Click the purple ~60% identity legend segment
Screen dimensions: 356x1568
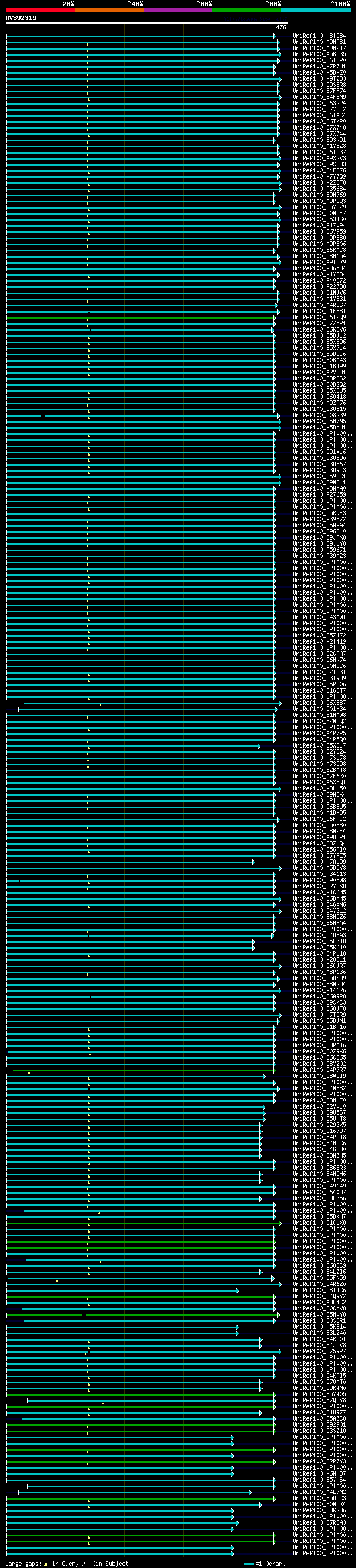(179, 10)
